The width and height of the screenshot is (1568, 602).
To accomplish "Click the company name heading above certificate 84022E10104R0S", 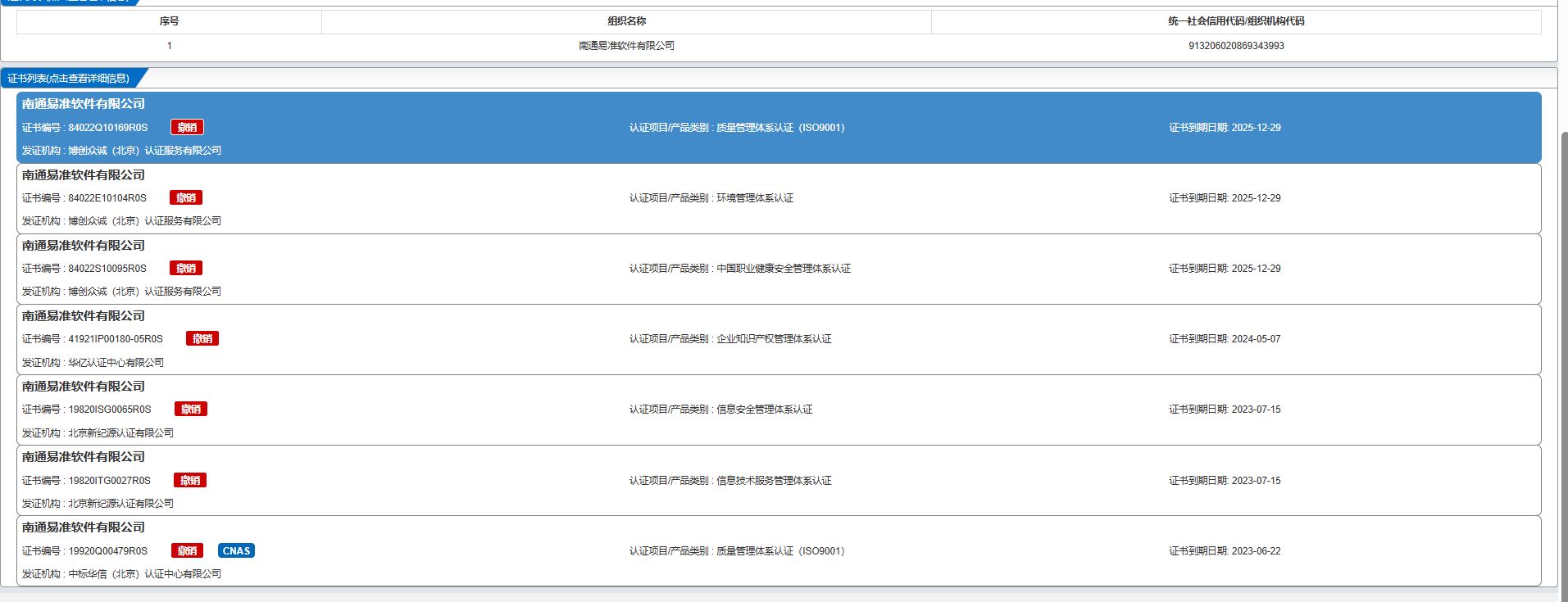I will (84, 175).
